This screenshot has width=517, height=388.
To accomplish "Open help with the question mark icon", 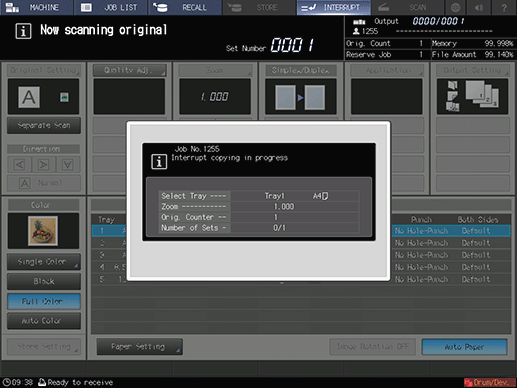I will click(x=504, y=7).
